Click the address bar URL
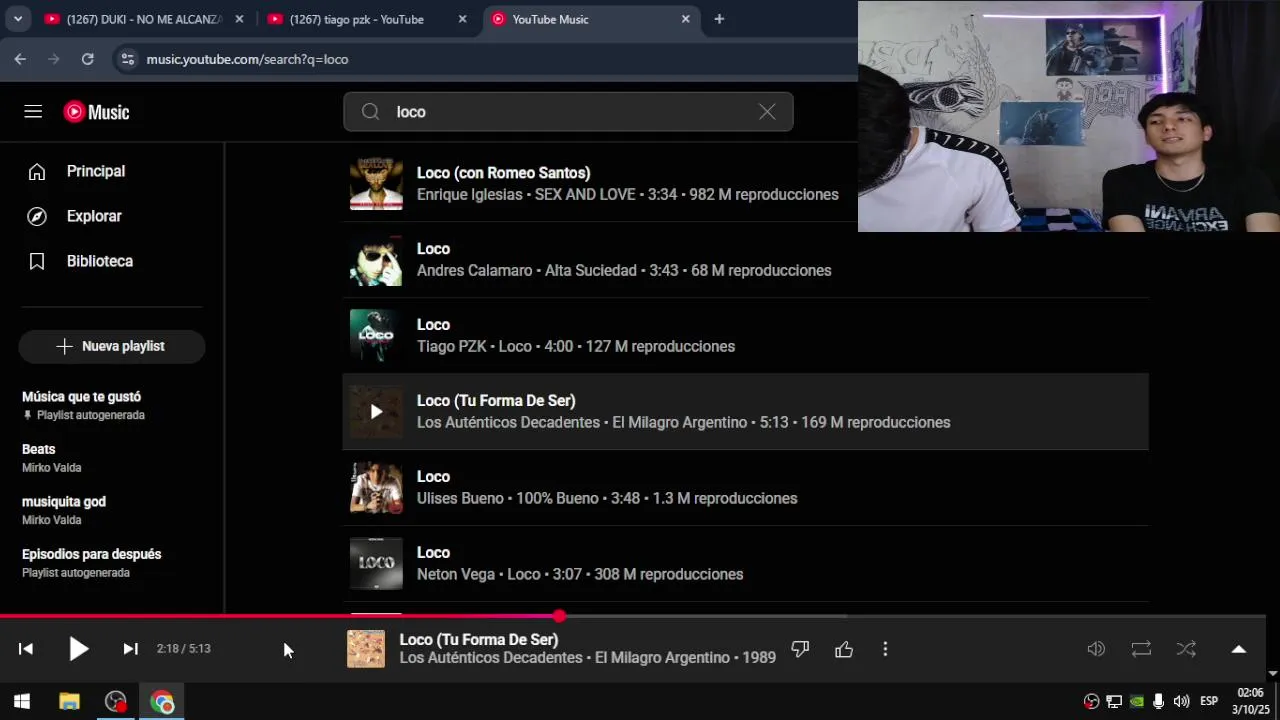Screen dimensions: 1280x720 pos(247,59)
